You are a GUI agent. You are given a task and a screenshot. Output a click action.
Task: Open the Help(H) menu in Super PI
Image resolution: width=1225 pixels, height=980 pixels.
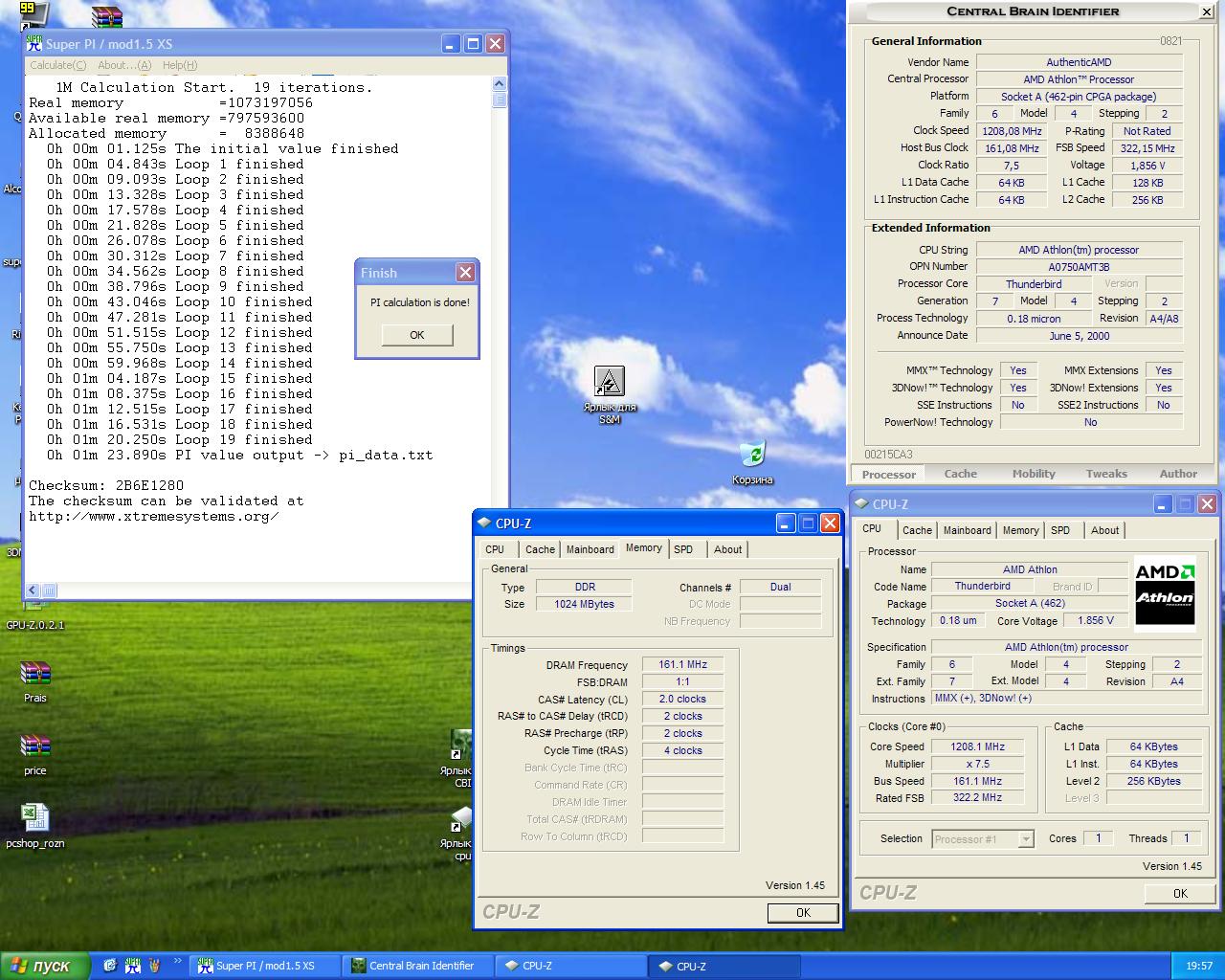pos(180,65)
